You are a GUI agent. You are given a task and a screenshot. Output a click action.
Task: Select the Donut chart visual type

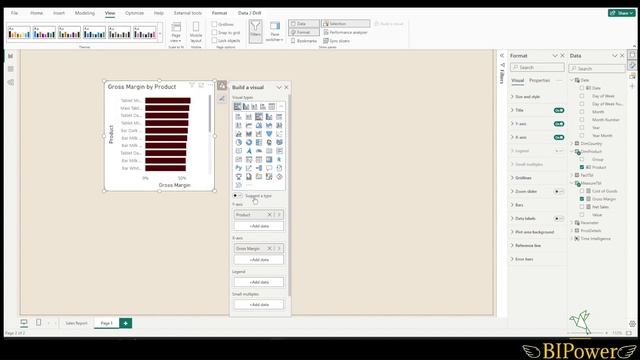(249, 142)
